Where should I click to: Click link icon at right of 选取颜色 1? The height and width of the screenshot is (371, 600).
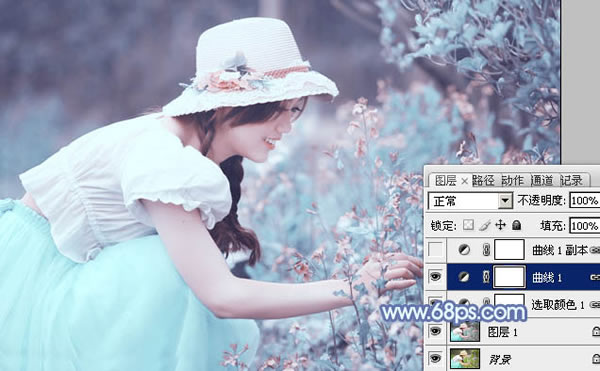[595, 304]
